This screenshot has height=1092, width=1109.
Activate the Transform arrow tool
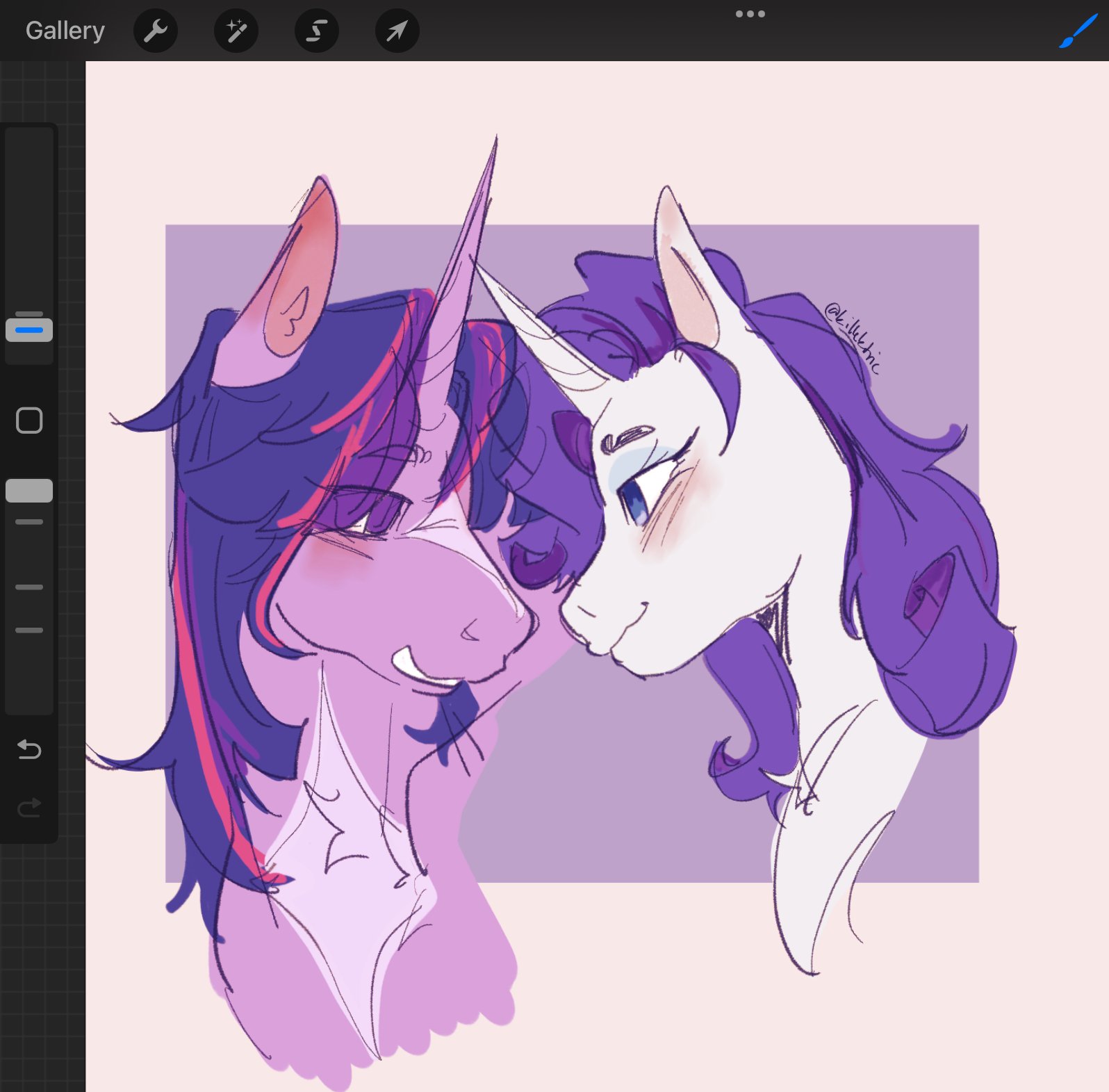tap(397, 31)
